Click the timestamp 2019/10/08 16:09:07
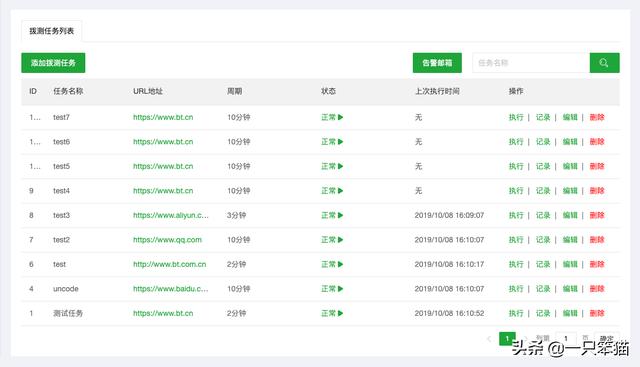 point(449,216)
